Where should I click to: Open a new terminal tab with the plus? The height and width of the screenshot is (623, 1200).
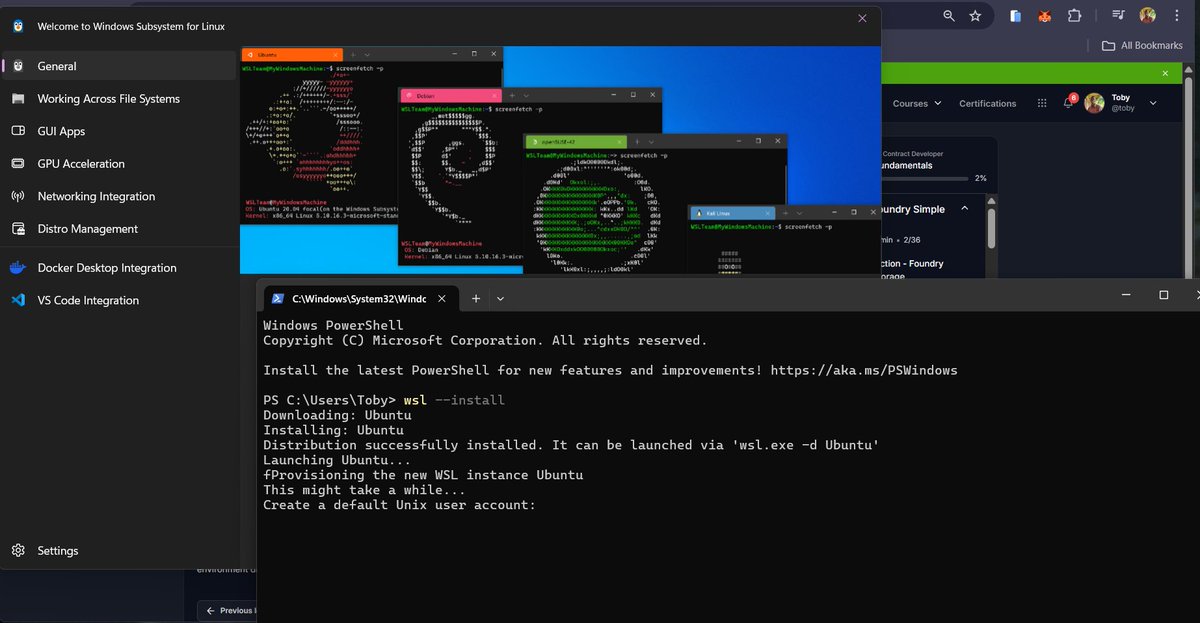coord(475,298)
